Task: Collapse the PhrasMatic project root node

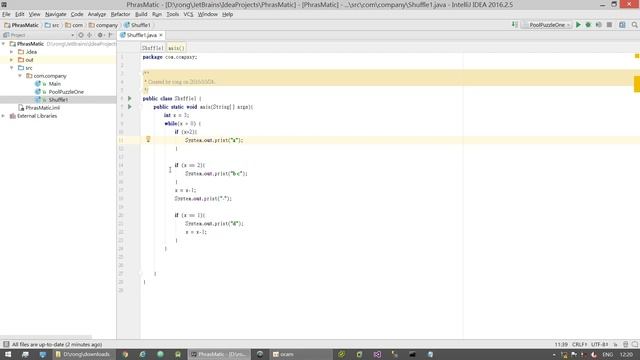Action: [x=4, y=44]
